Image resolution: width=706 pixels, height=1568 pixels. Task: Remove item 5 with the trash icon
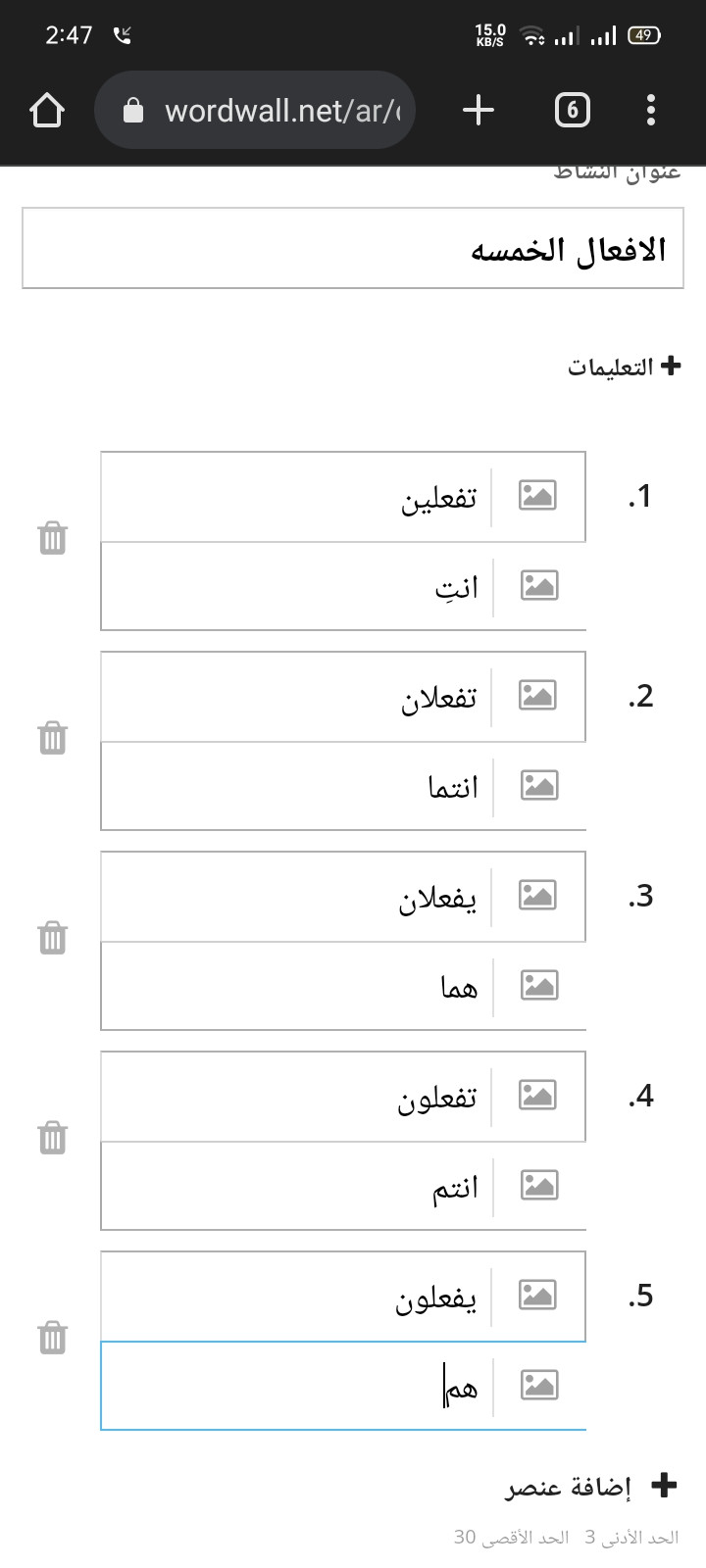click(x=52, y=1338)
